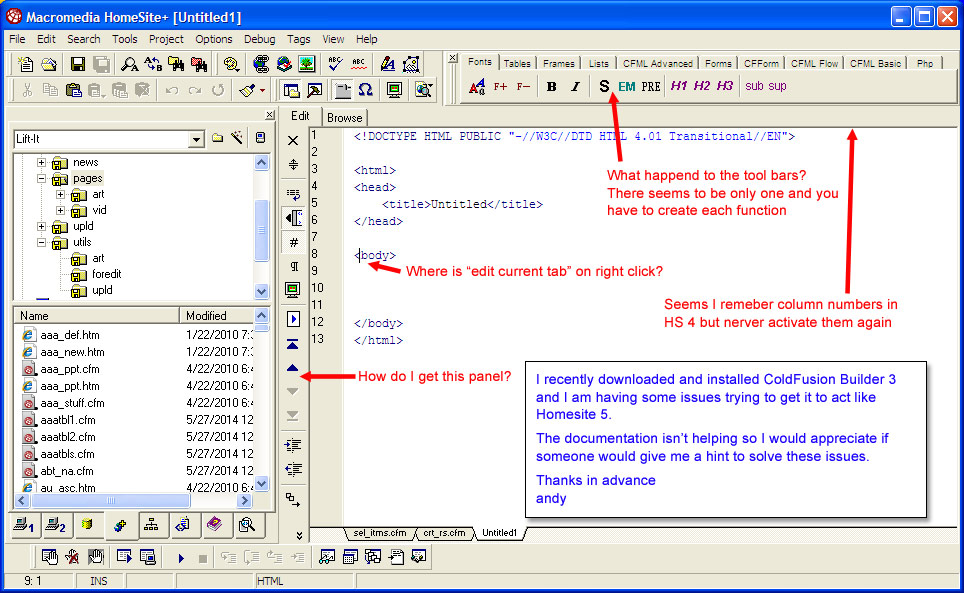
Task: Close the resource panel with its X
Action: pos(269,115)
